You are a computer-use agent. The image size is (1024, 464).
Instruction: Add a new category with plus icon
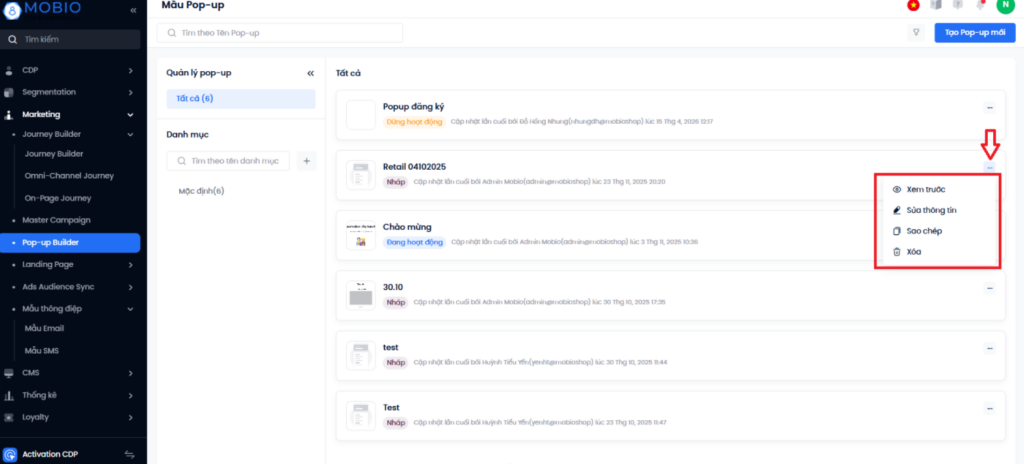(306, 161)
